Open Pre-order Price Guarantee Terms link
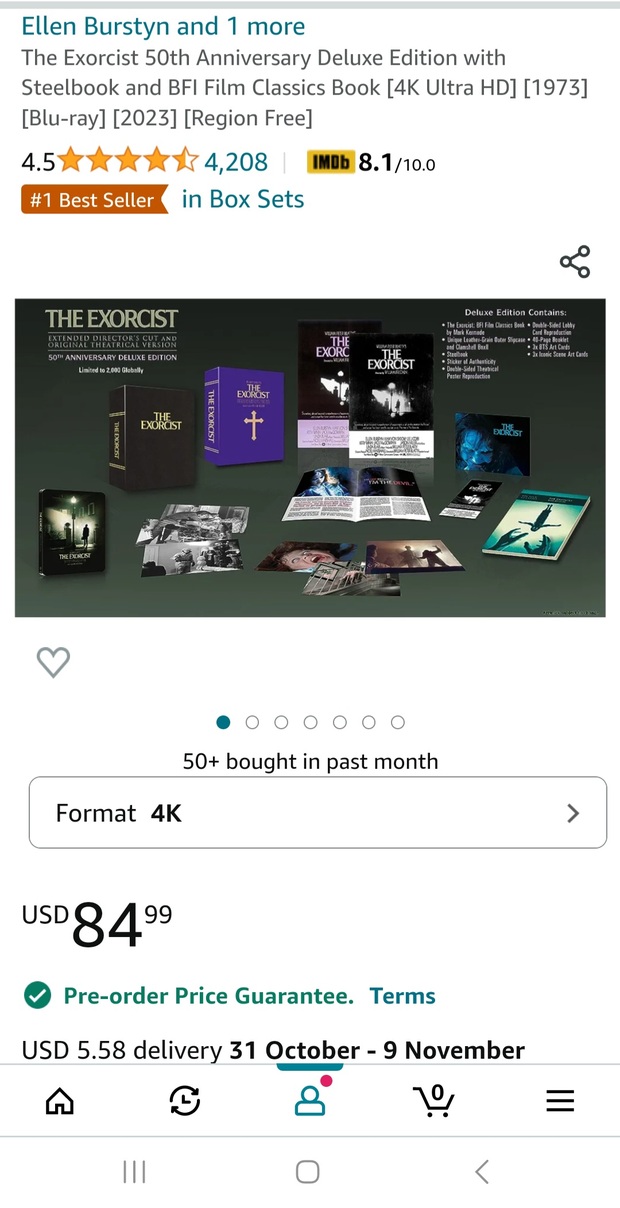Viewport: 620px width, 1208px height. 403,996
